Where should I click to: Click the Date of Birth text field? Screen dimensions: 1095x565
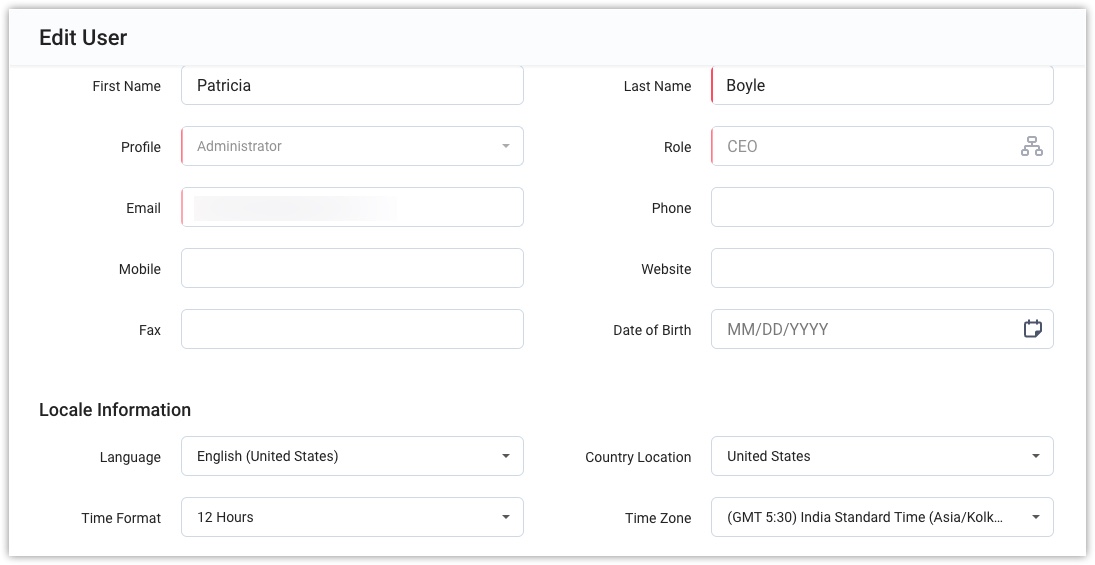click(860, 329)
